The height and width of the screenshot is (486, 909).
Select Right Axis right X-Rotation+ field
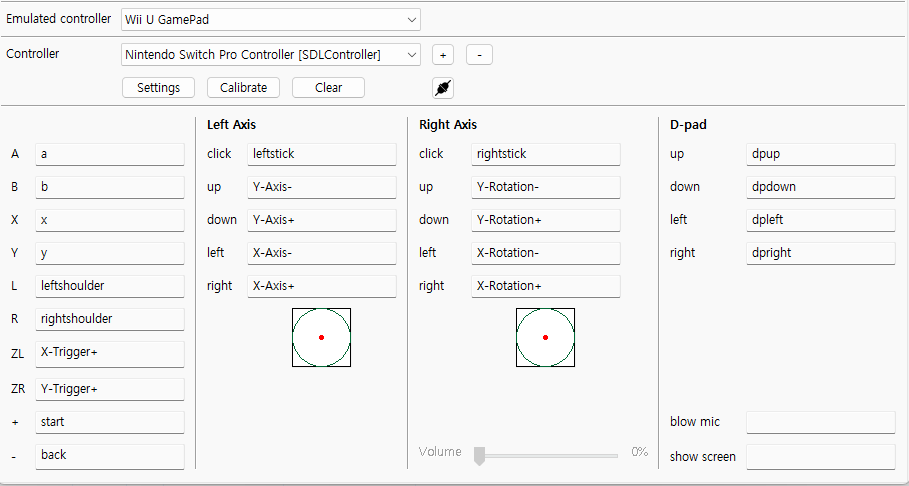point(546,286)
